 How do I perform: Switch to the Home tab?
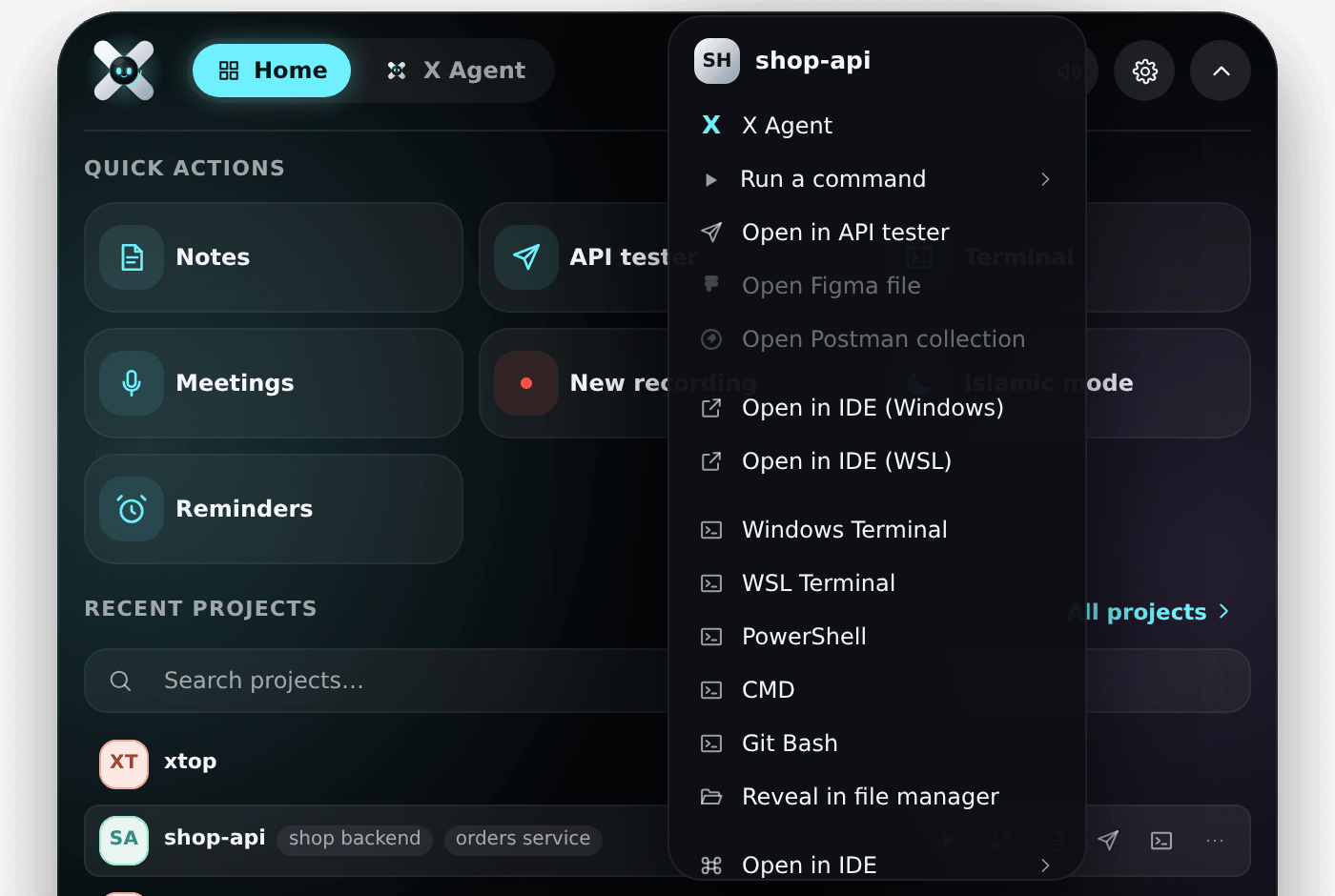pyautogui.click(x=272, y=71)
